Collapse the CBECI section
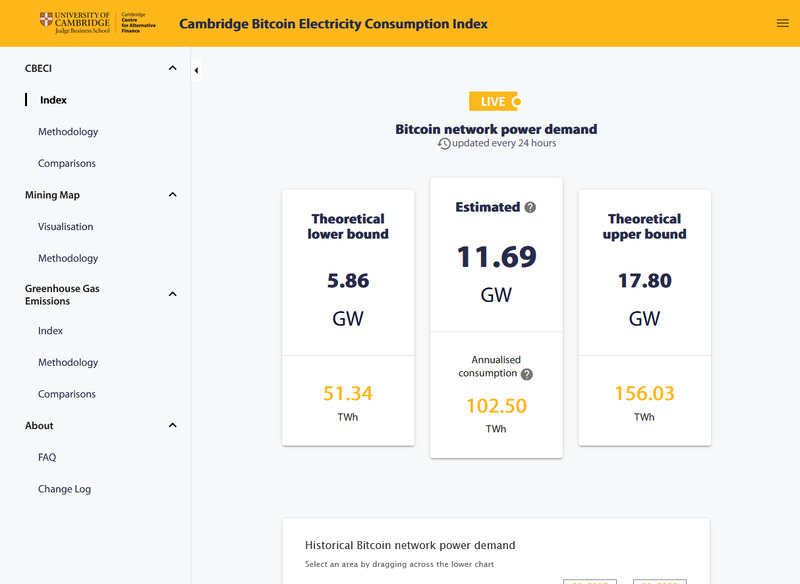This screenshot has height=584, width=800. click(172, 68)
